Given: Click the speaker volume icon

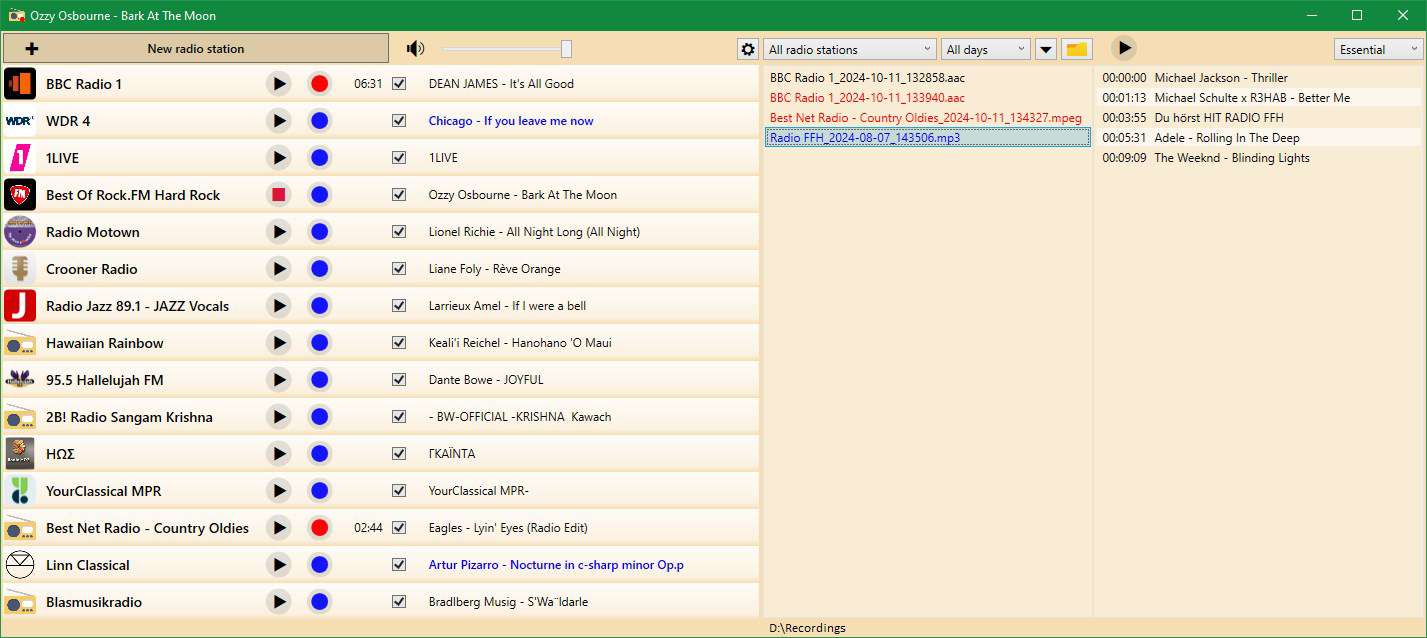Looking at the screenshot, I should pyautogui.click(x=415, y=49).
